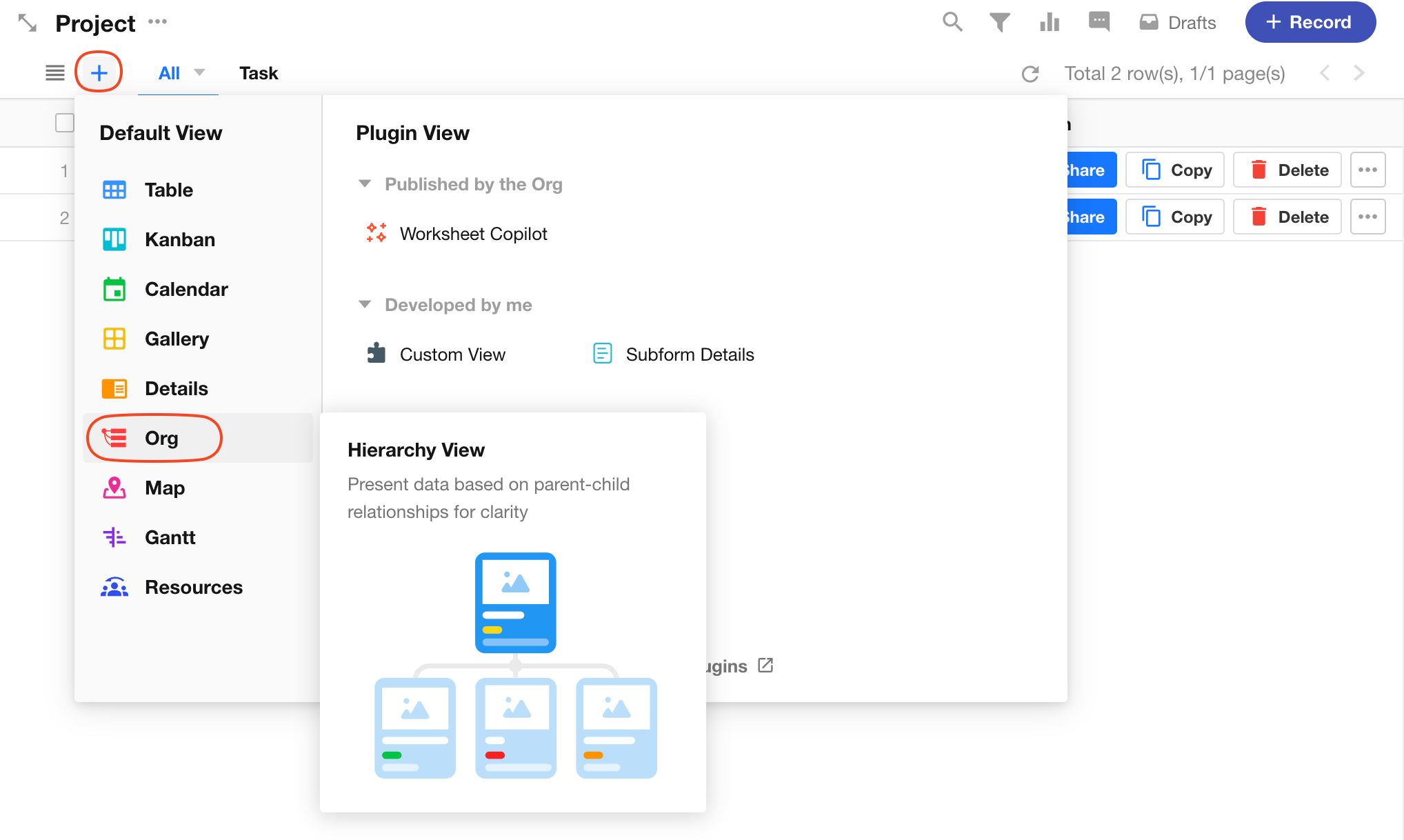Click the view list hamburger icon
The image size is (1404, 840).
pos(54,72)
